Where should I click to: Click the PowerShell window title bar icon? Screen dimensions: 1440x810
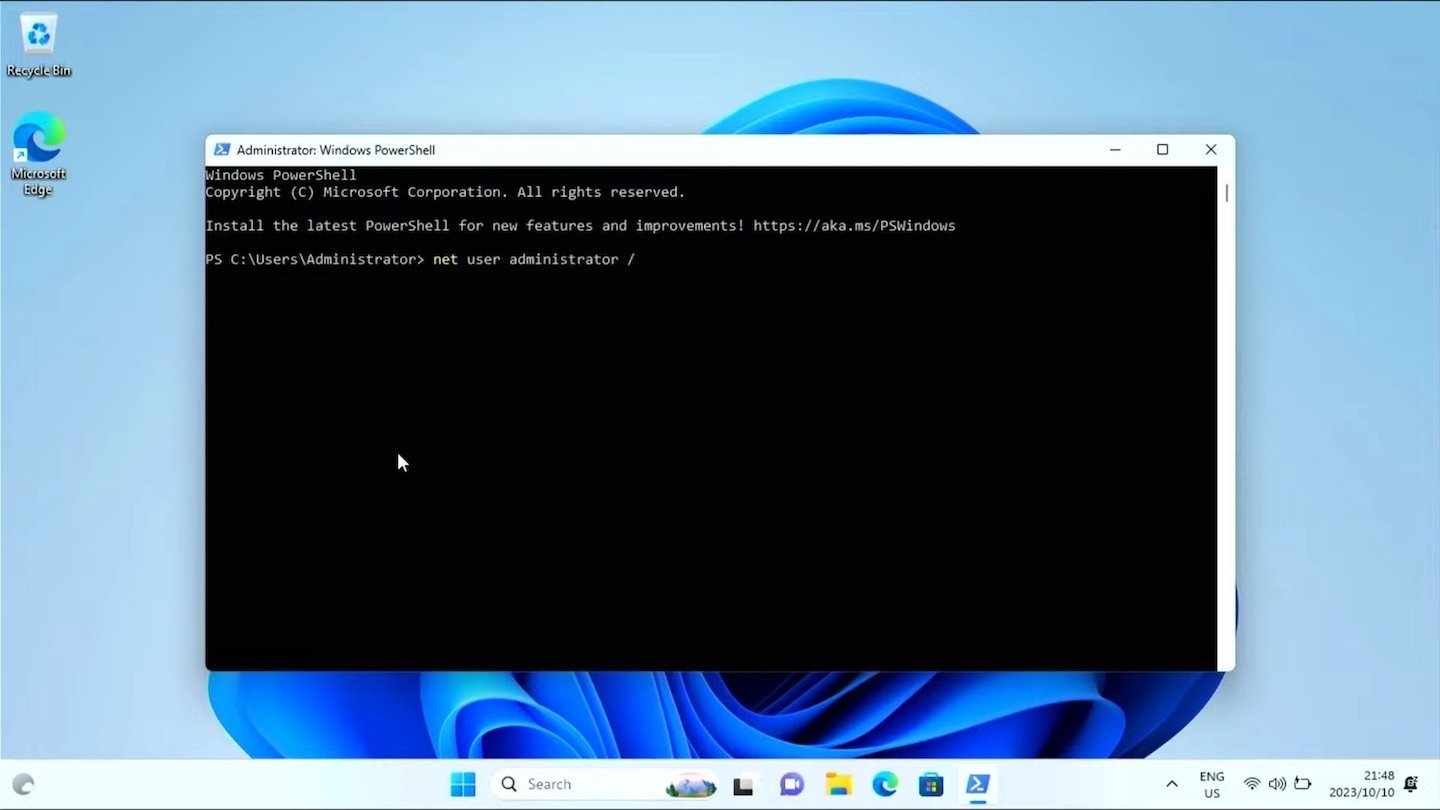click(x=222, y=150)
